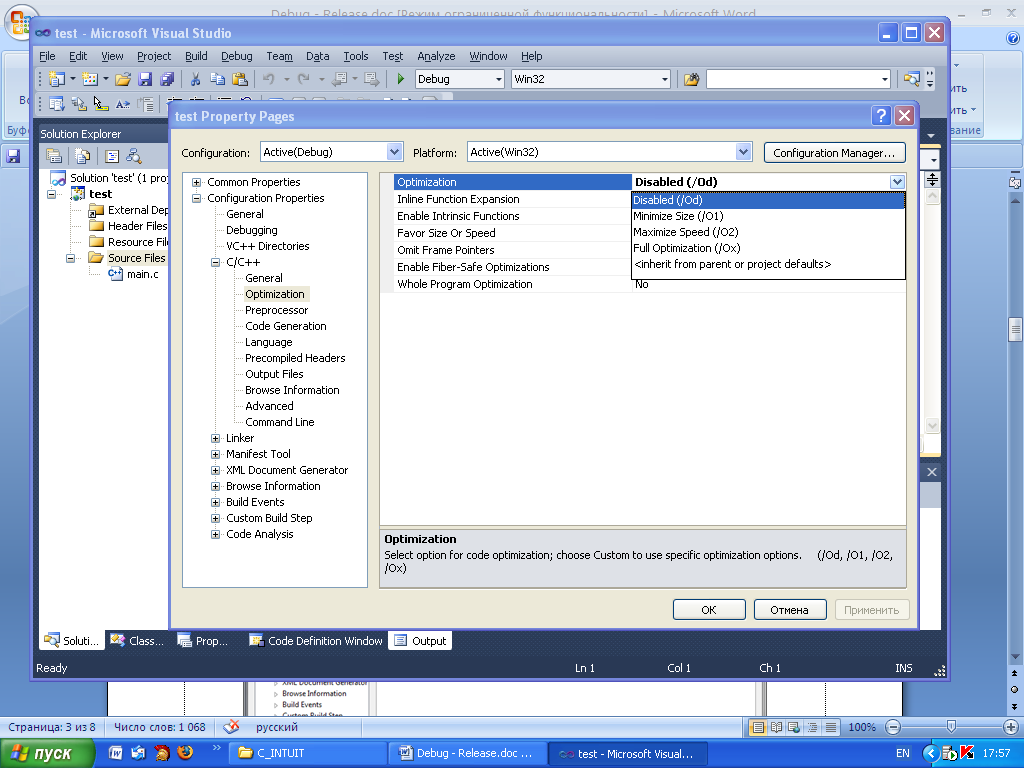Screen dimensions: 1024x768
Task: Click Firefox icon in taskbar quick launch
Action: click(185, 752)
